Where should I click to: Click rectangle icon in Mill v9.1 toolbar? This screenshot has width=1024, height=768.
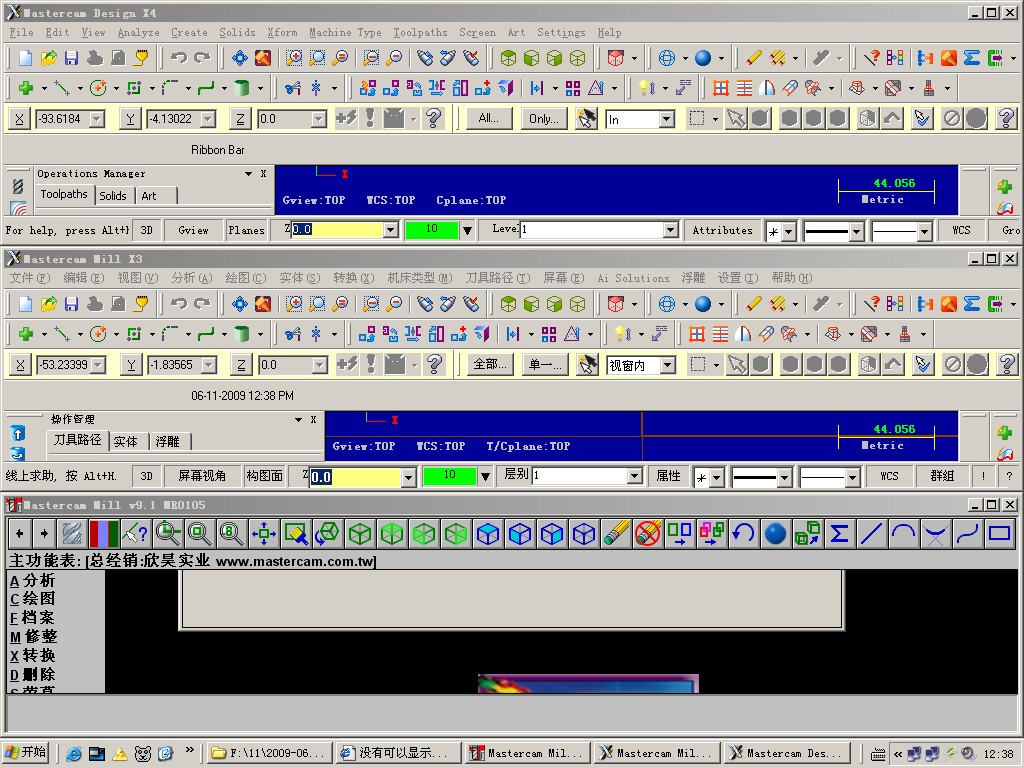click(x=999, y=534)
